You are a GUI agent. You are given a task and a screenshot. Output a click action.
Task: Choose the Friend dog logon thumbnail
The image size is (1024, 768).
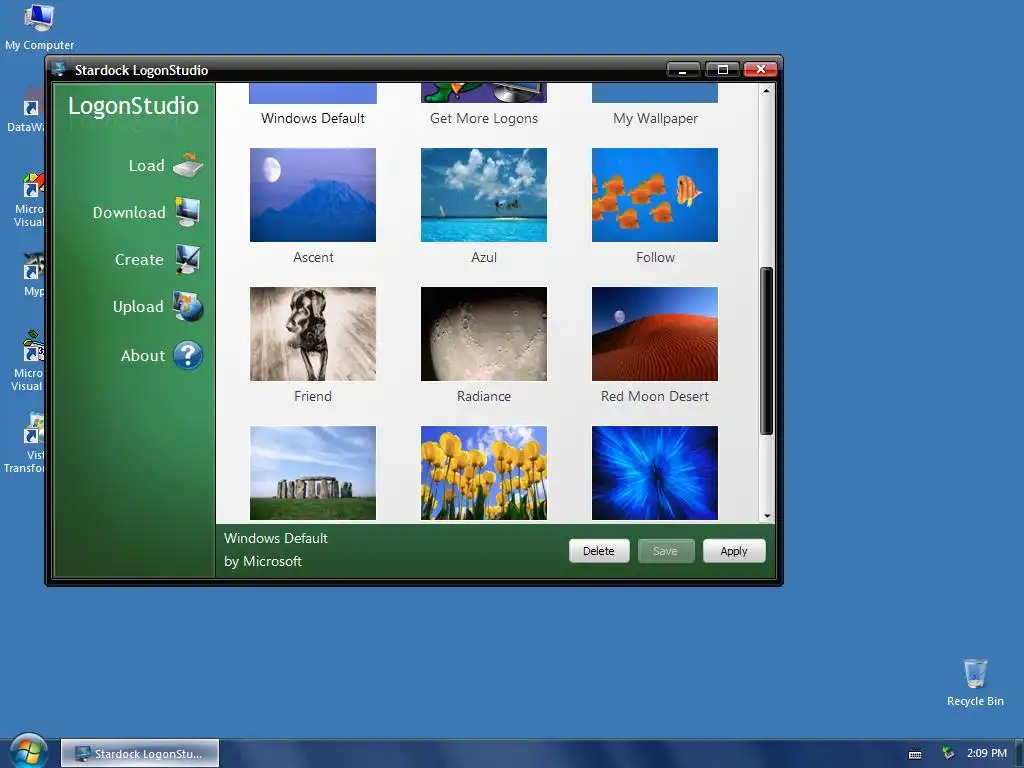coord(313,334)
